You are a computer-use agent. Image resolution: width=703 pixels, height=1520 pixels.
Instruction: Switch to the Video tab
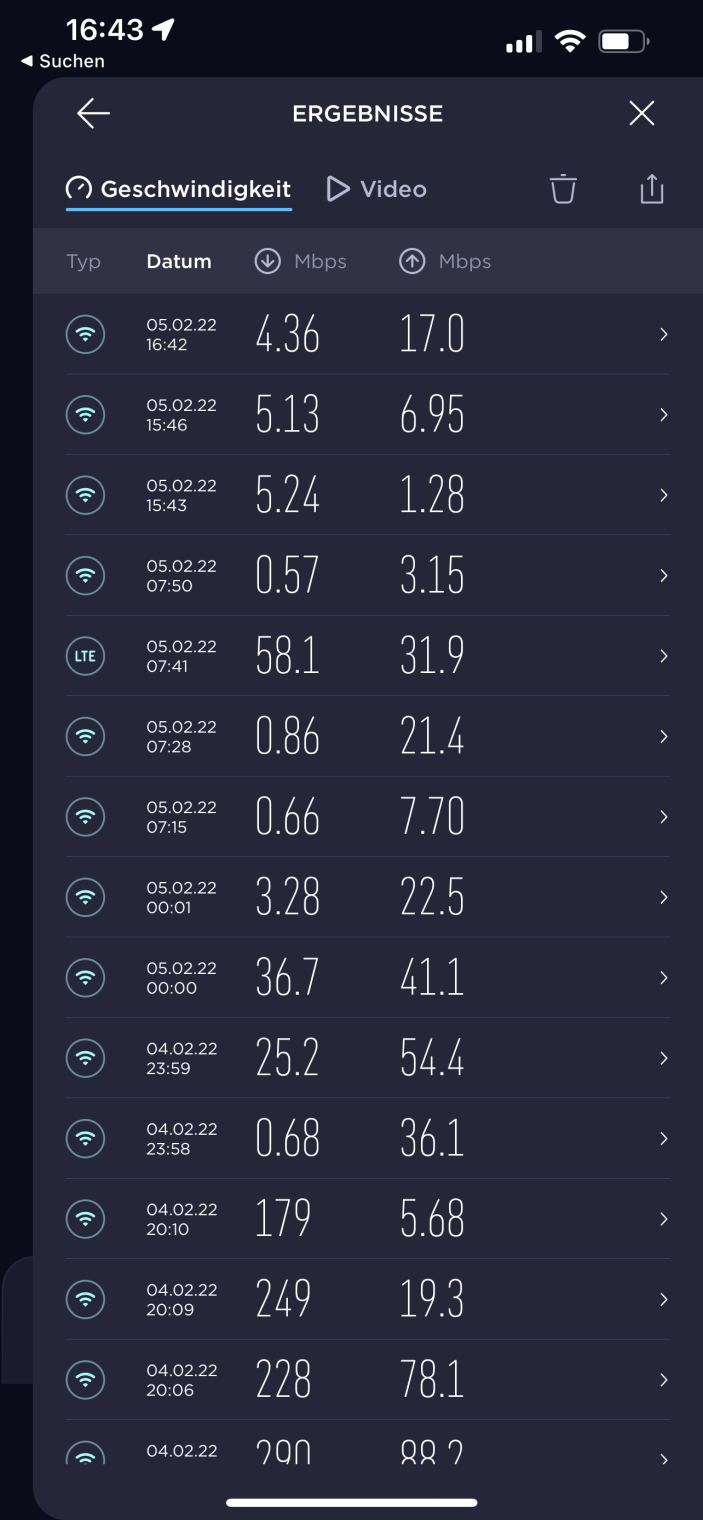click(x=377, y=189)
